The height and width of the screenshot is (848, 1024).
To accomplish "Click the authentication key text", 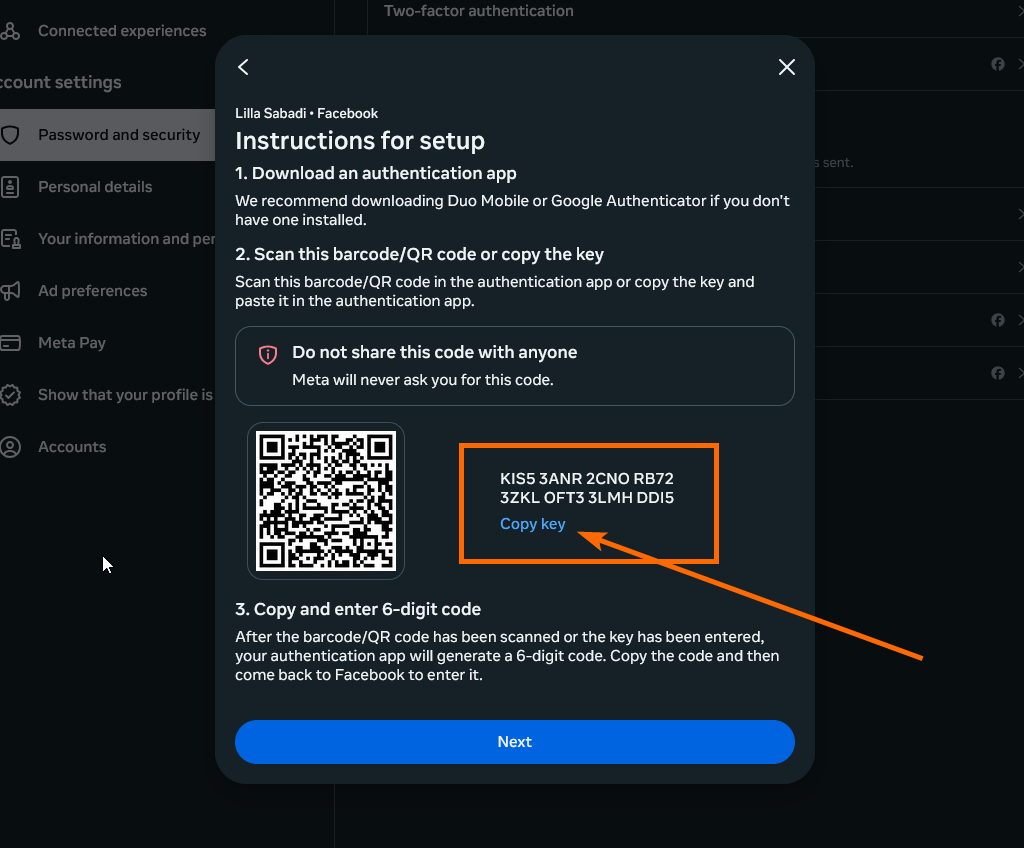I will 587,488.
